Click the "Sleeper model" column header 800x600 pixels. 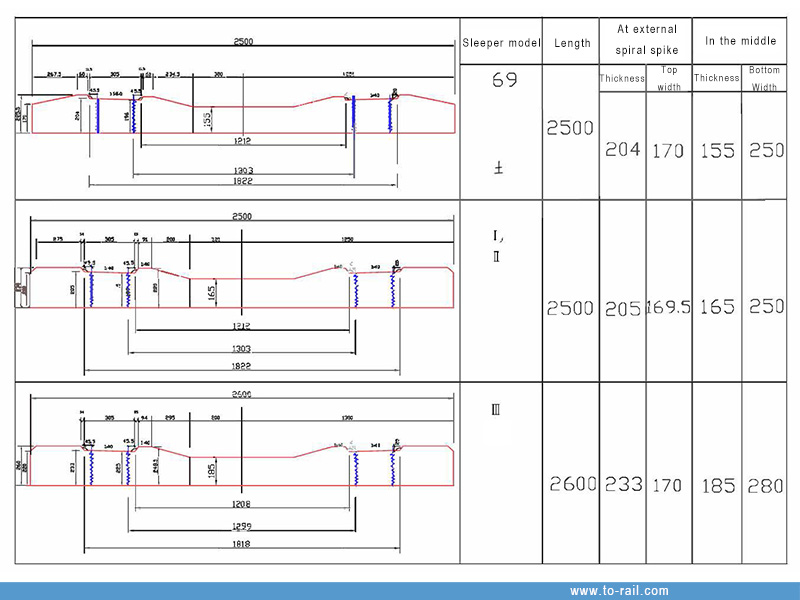point(501,43)
